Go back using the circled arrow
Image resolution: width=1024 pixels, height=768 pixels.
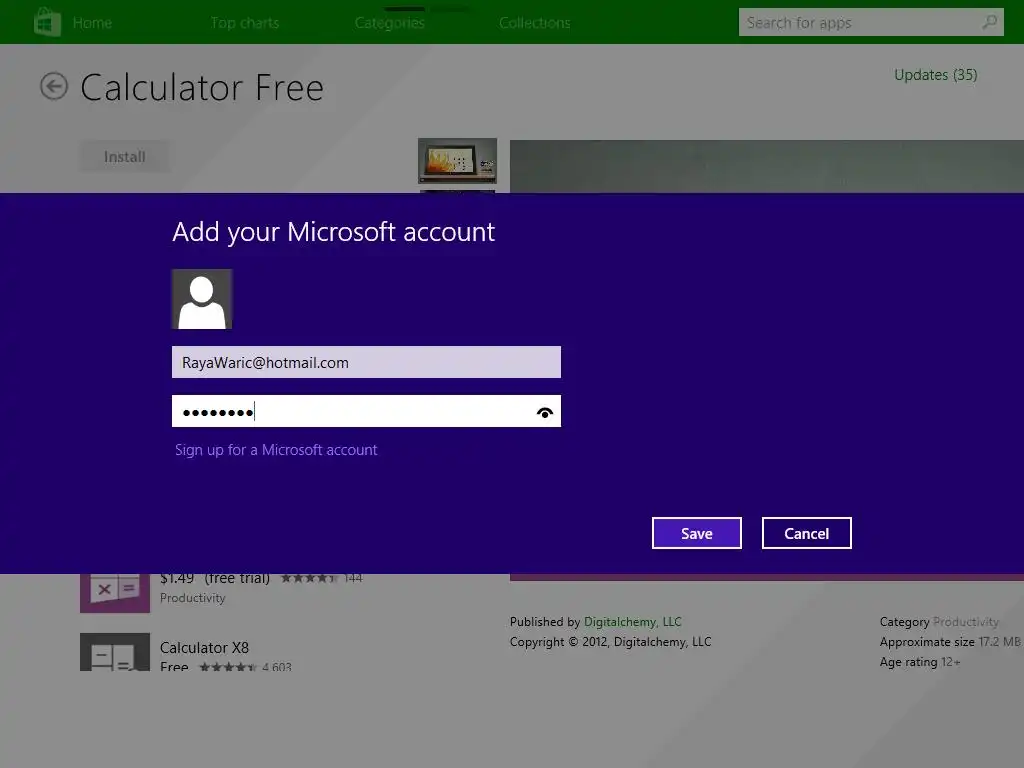tap(54, 86)
